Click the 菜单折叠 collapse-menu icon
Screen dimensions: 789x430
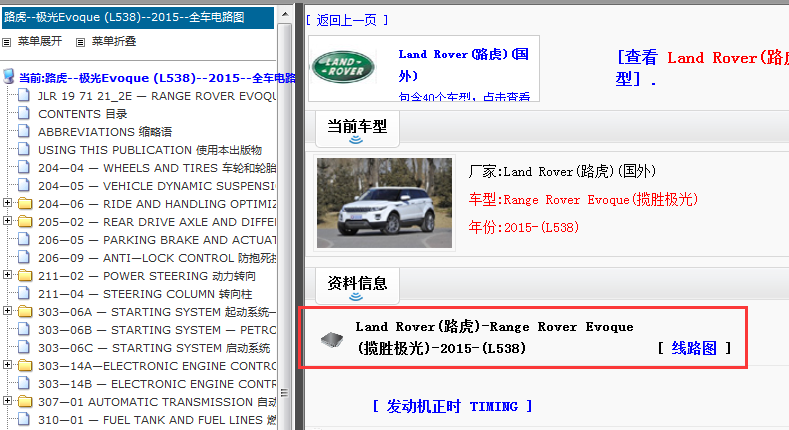coord(81,42)
